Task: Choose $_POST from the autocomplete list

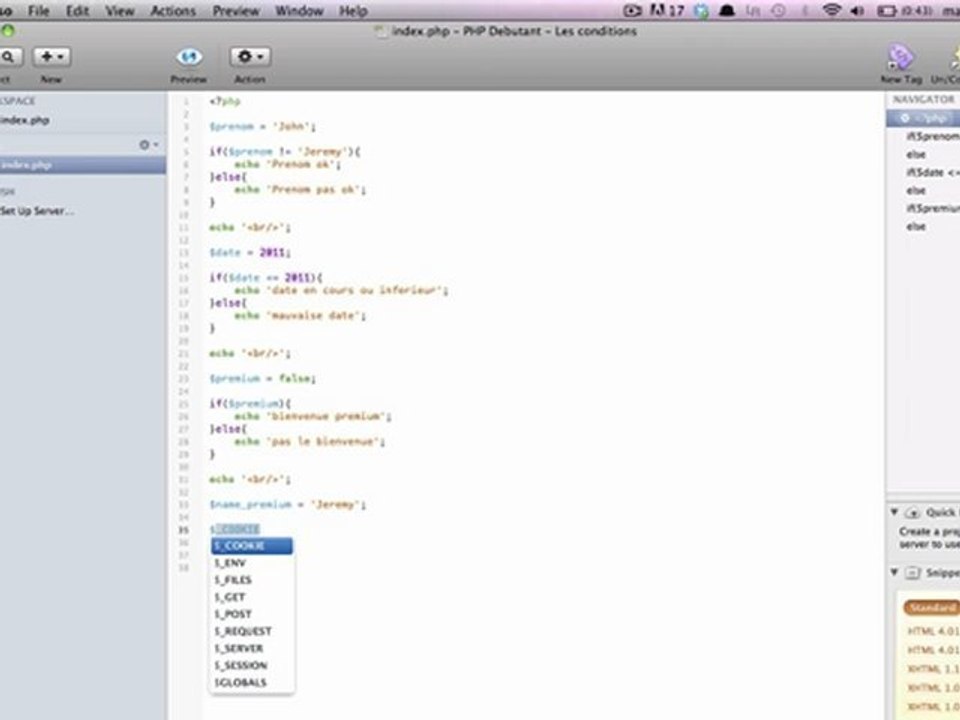Action: (252, 614)
